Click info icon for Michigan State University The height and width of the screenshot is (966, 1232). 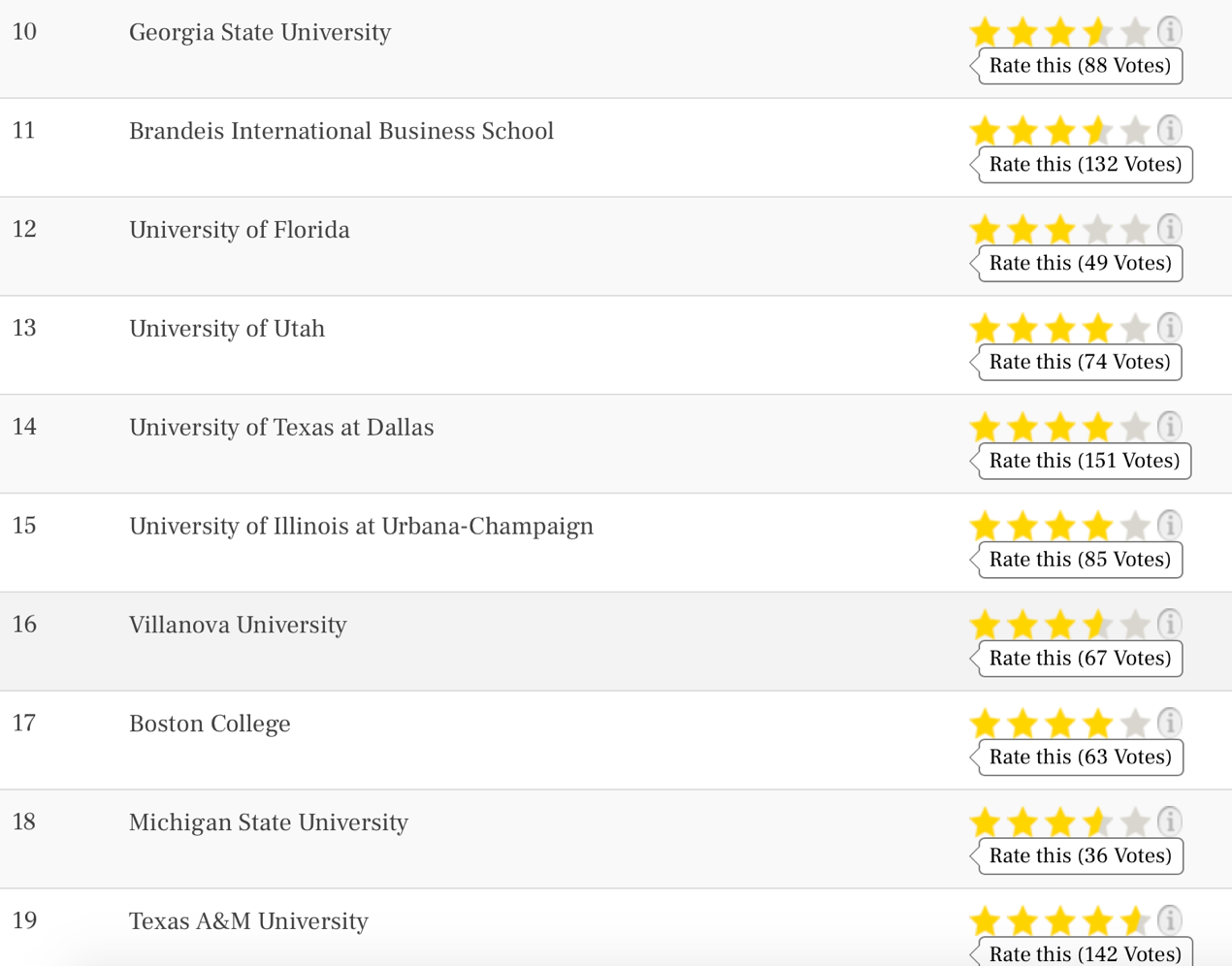tap(1170, 822)
